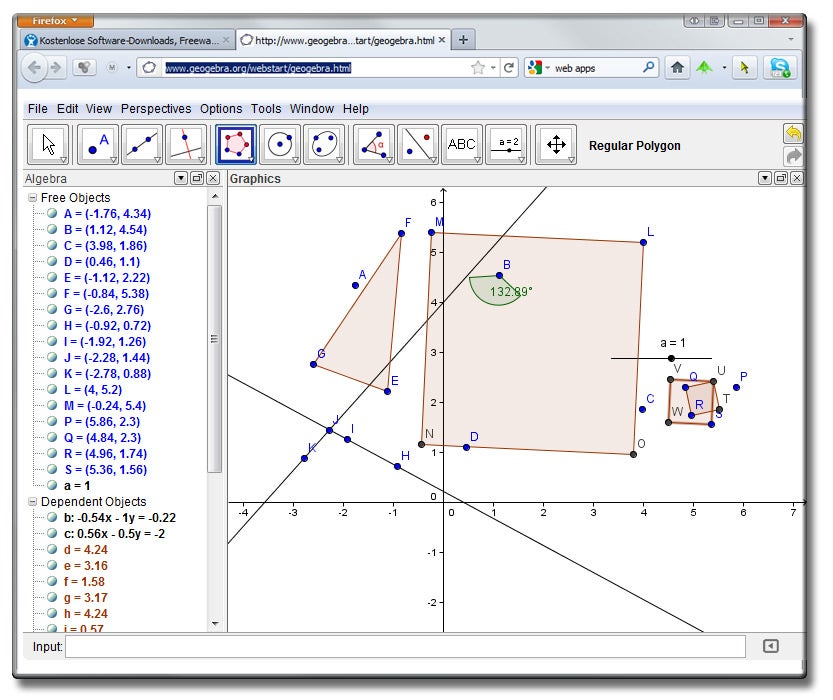
Task: Choose the Line through Two Points tool
Action: pos(142,145)
